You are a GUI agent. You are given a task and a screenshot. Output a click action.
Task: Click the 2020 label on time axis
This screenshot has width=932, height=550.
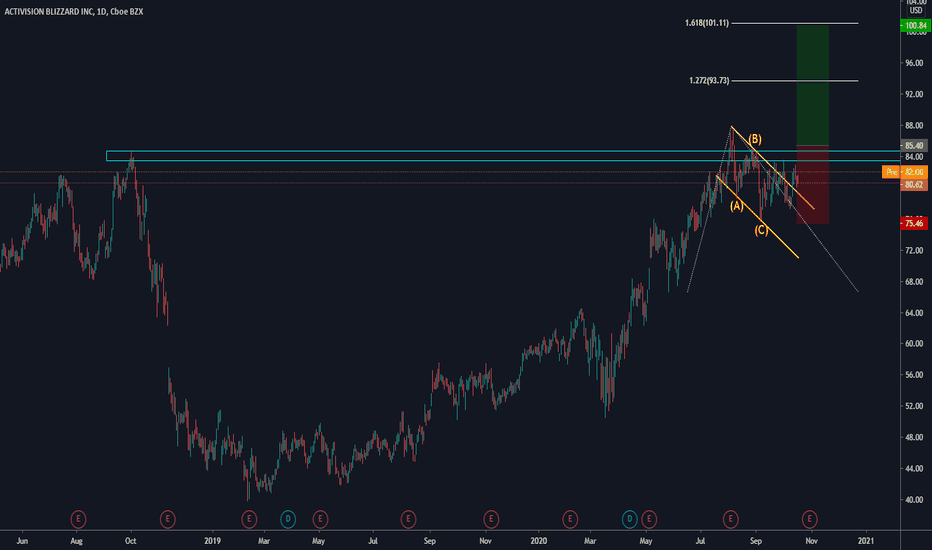pos(538,541)
